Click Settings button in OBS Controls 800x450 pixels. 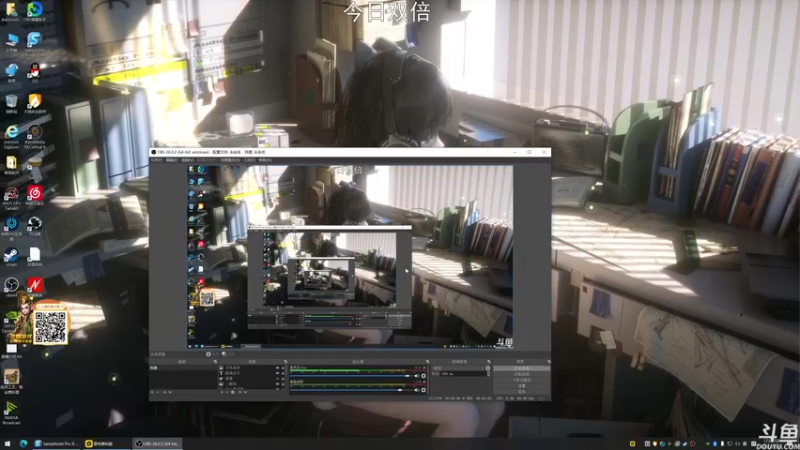(x=521, y=386)
